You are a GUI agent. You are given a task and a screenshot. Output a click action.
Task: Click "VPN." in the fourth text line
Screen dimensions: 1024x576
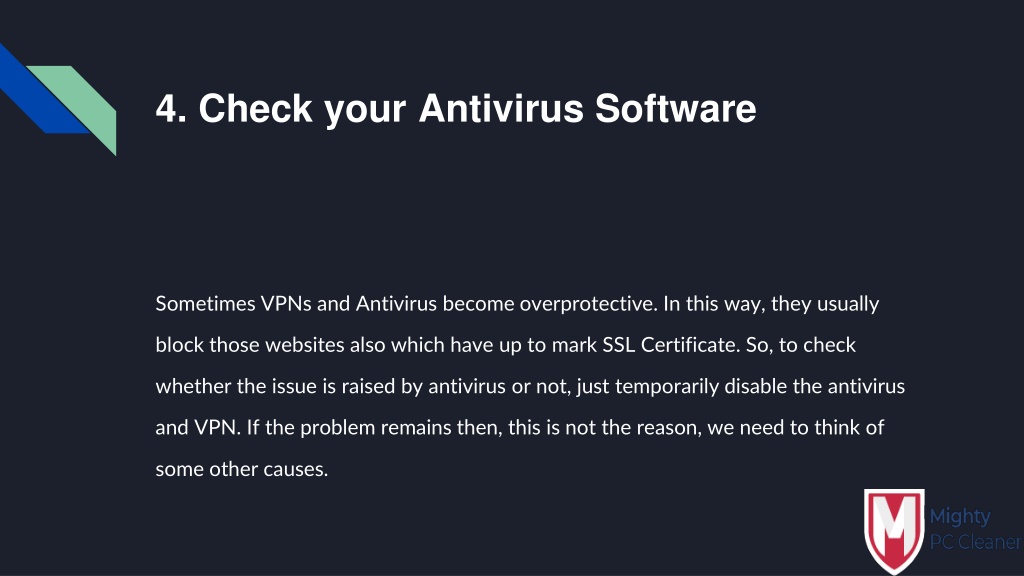(x=217, y=428)
